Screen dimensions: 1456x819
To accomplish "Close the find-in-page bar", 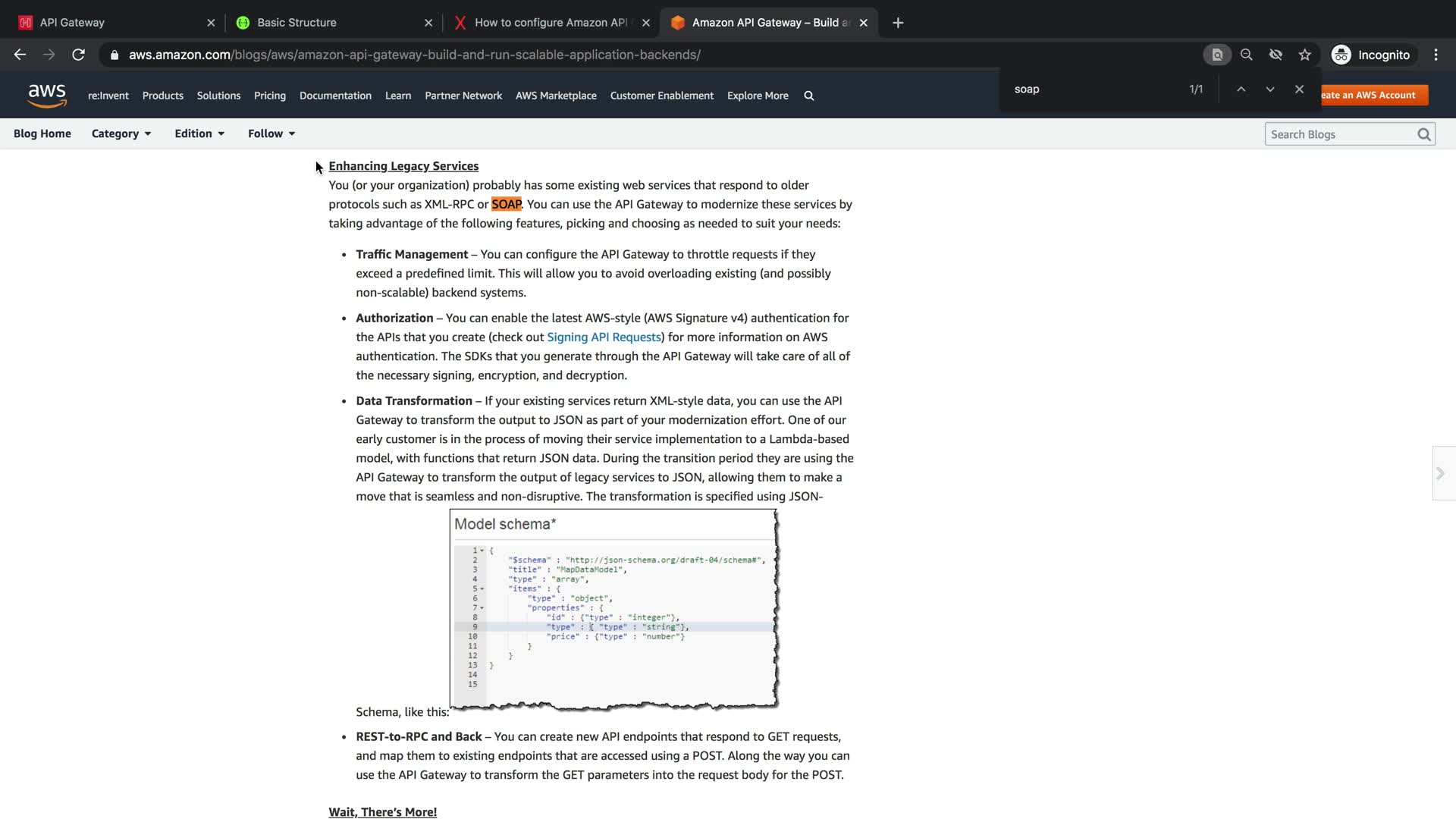I will pyautogui.click(x=1299, y=89).
